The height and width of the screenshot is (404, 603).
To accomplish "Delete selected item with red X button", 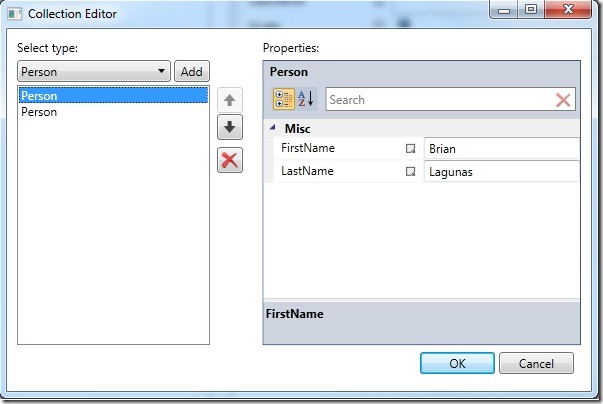I will pos(230,160).
